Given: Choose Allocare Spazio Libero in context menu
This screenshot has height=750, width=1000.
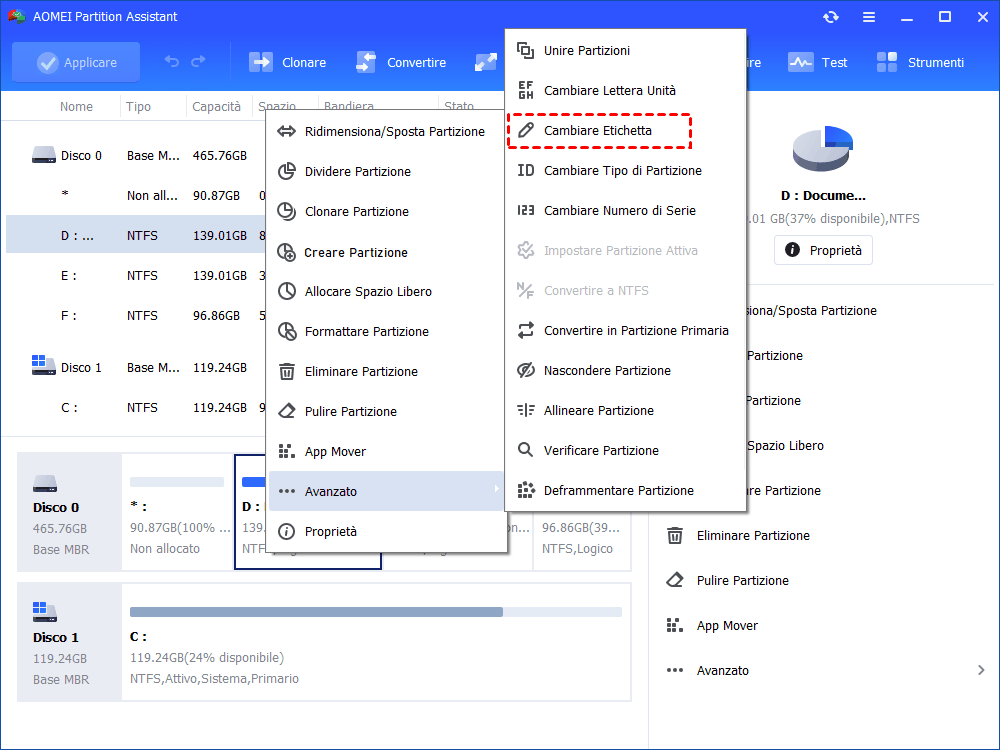Looking at the screenshot, I should click(x=385, y=291).
